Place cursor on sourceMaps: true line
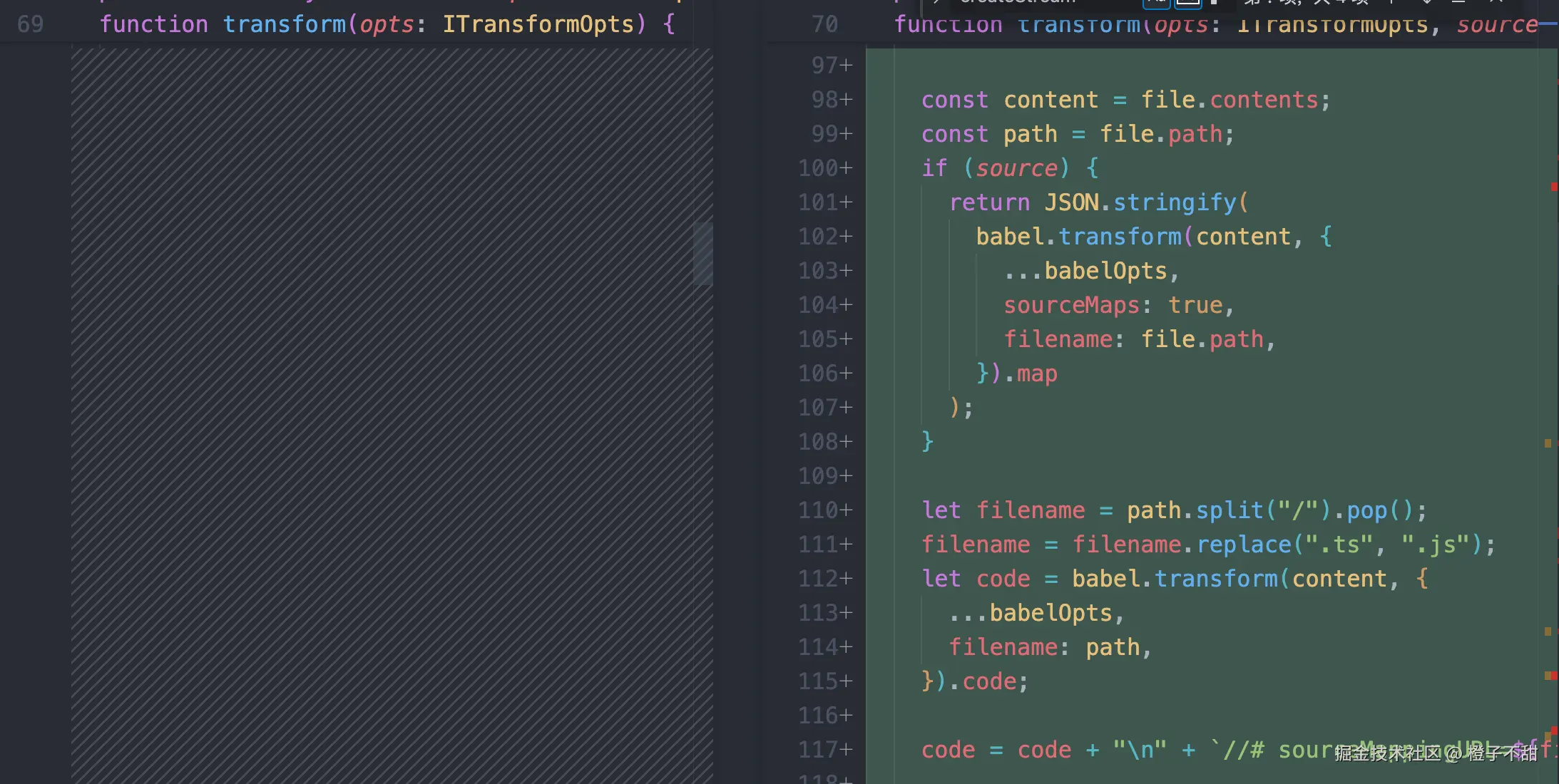This screenshot has width=1559, height=784. click(1118, 305)
